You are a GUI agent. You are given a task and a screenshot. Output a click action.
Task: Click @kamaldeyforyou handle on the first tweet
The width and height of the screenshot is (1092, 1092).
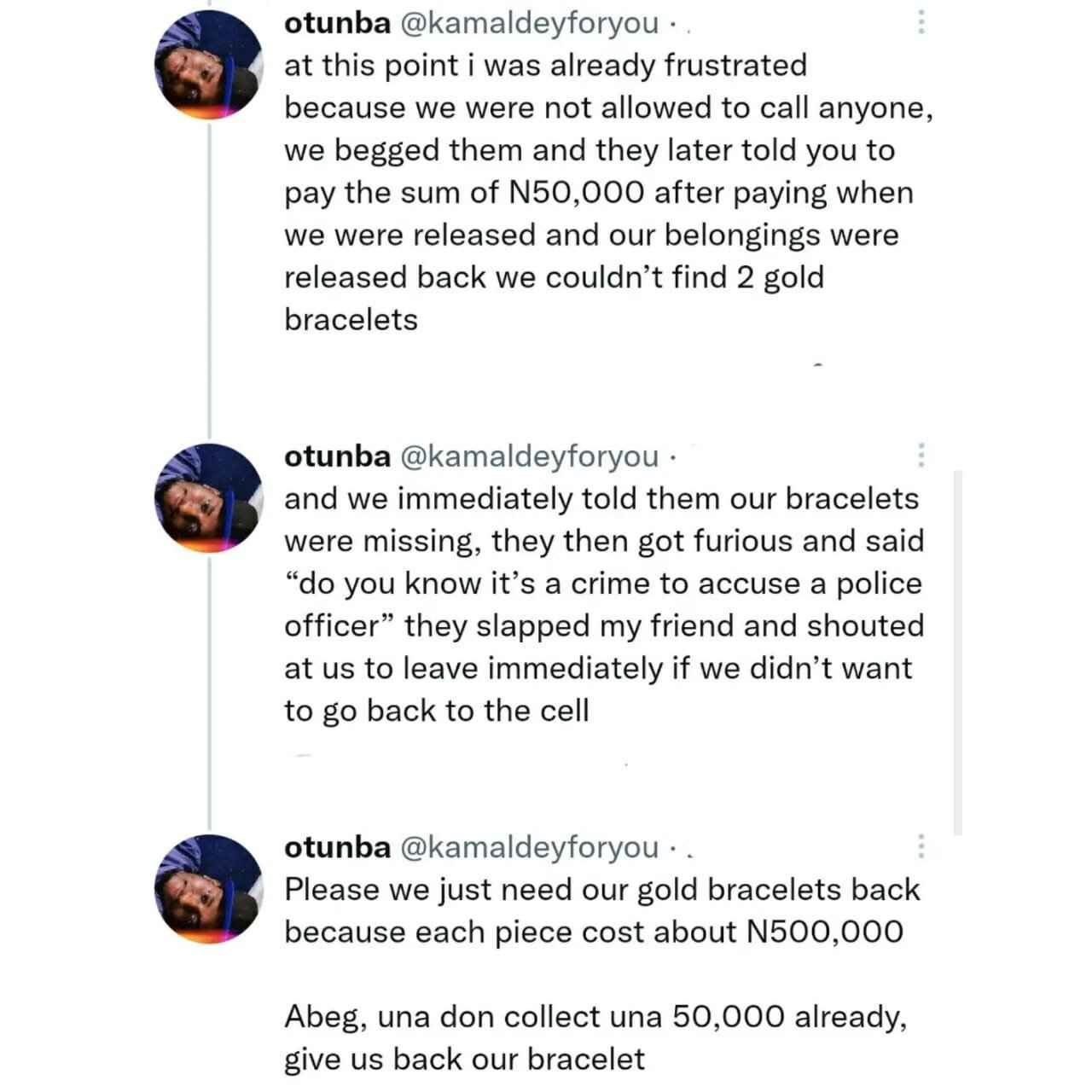click(529, 24)
